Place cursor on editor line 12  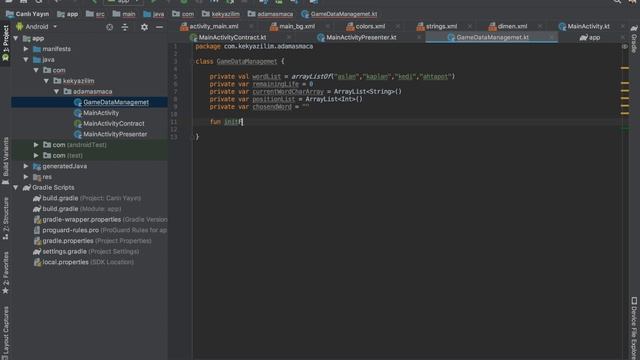click(x=407, y=129)
